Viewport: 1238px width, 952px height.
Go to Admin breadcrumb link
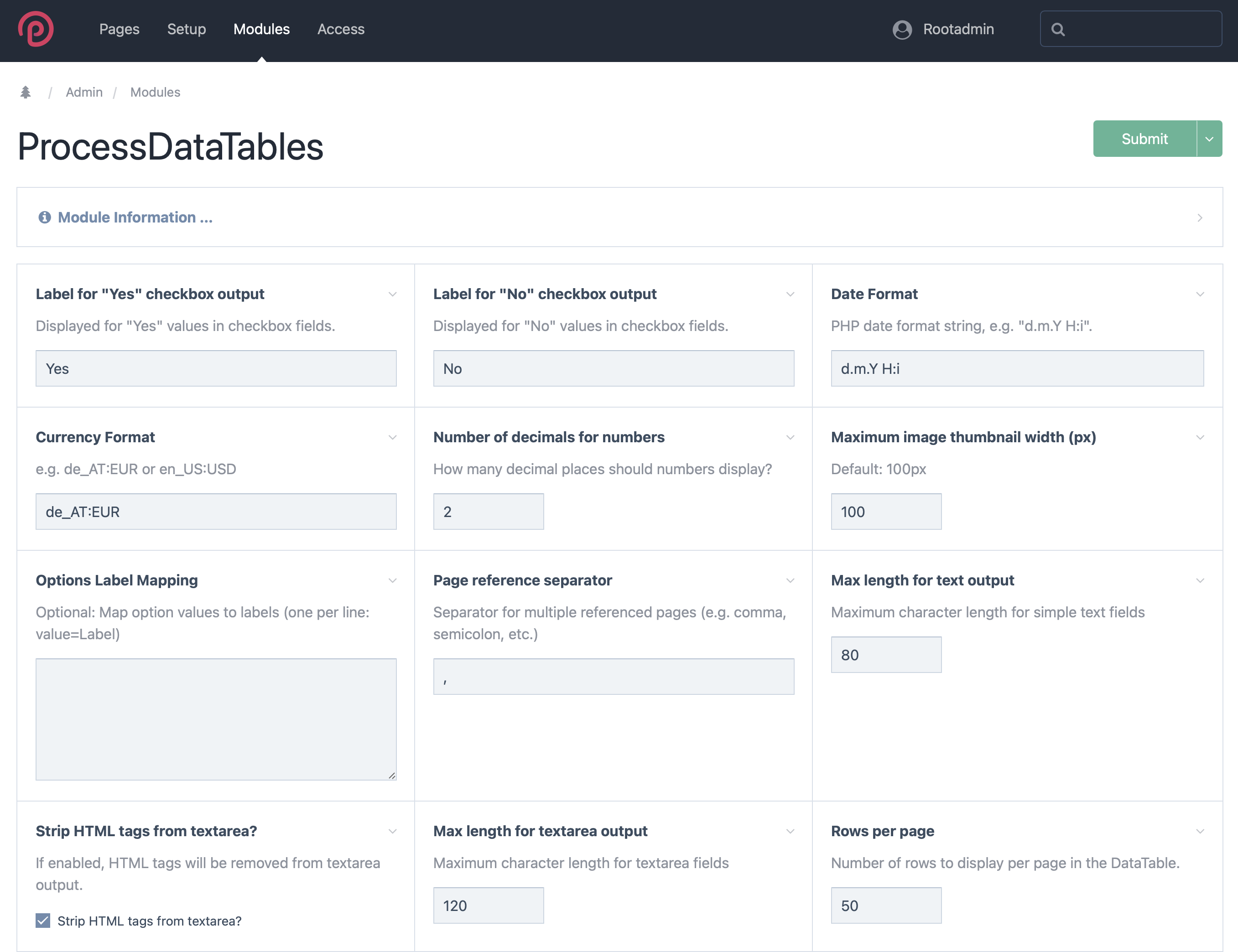pyautogui.click(x=84, y=93)
